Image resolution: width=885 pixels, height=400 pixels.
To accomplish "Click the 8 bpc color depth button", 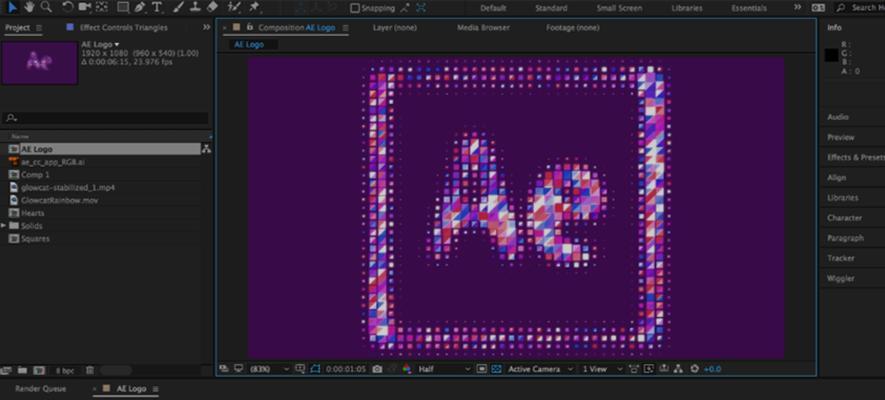I will tap(64, 371).
